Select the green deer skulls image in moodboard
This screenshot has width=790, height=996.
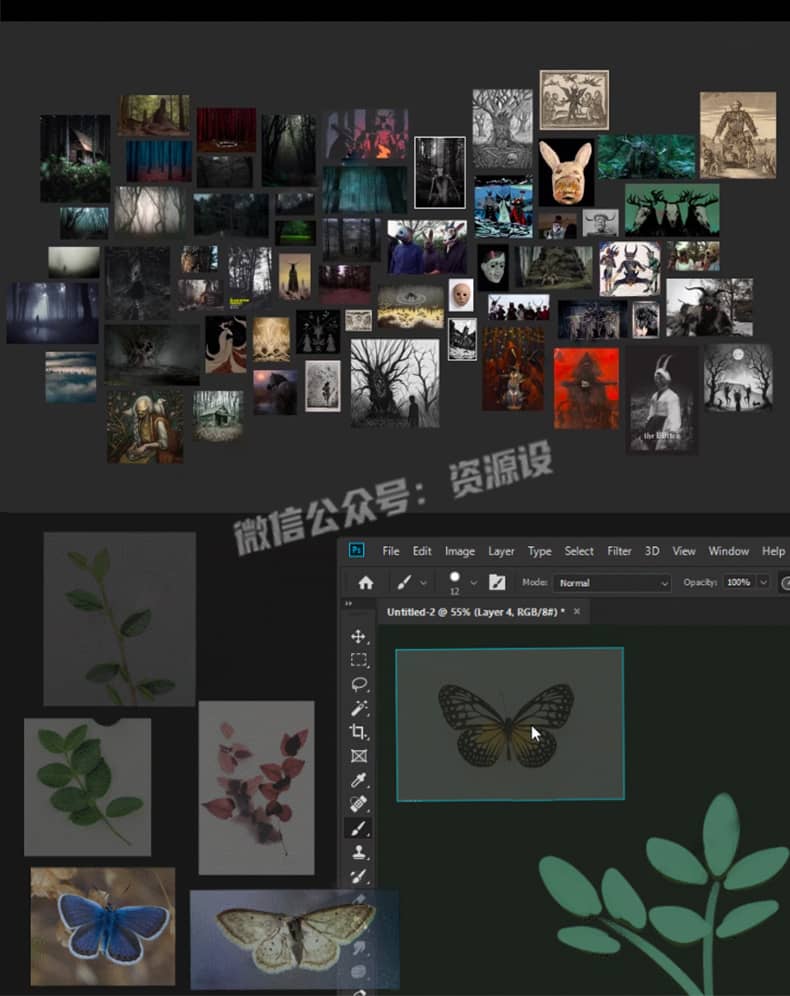click(672, 210)
